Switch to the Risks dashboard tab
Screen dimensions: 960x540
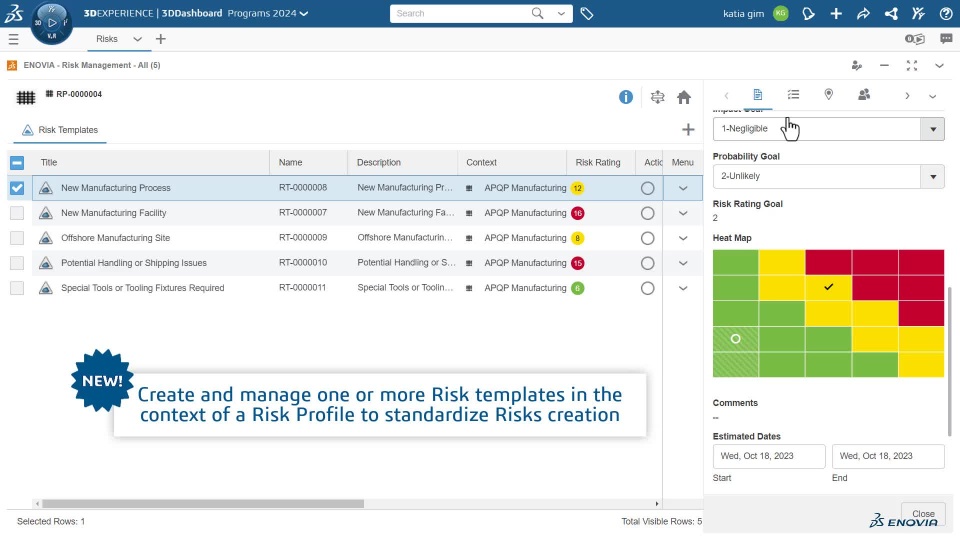point(107,39)
